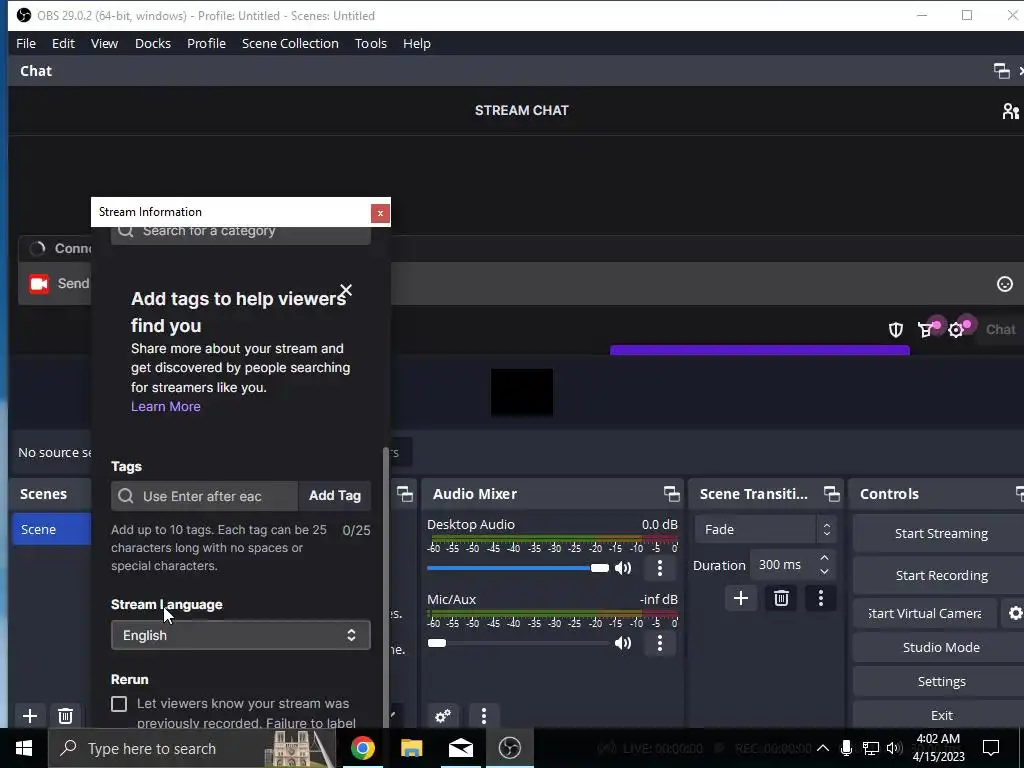Add a new scene with plus icon
This screenshot has width=1024, height=768.
click(x=29, y=716)
